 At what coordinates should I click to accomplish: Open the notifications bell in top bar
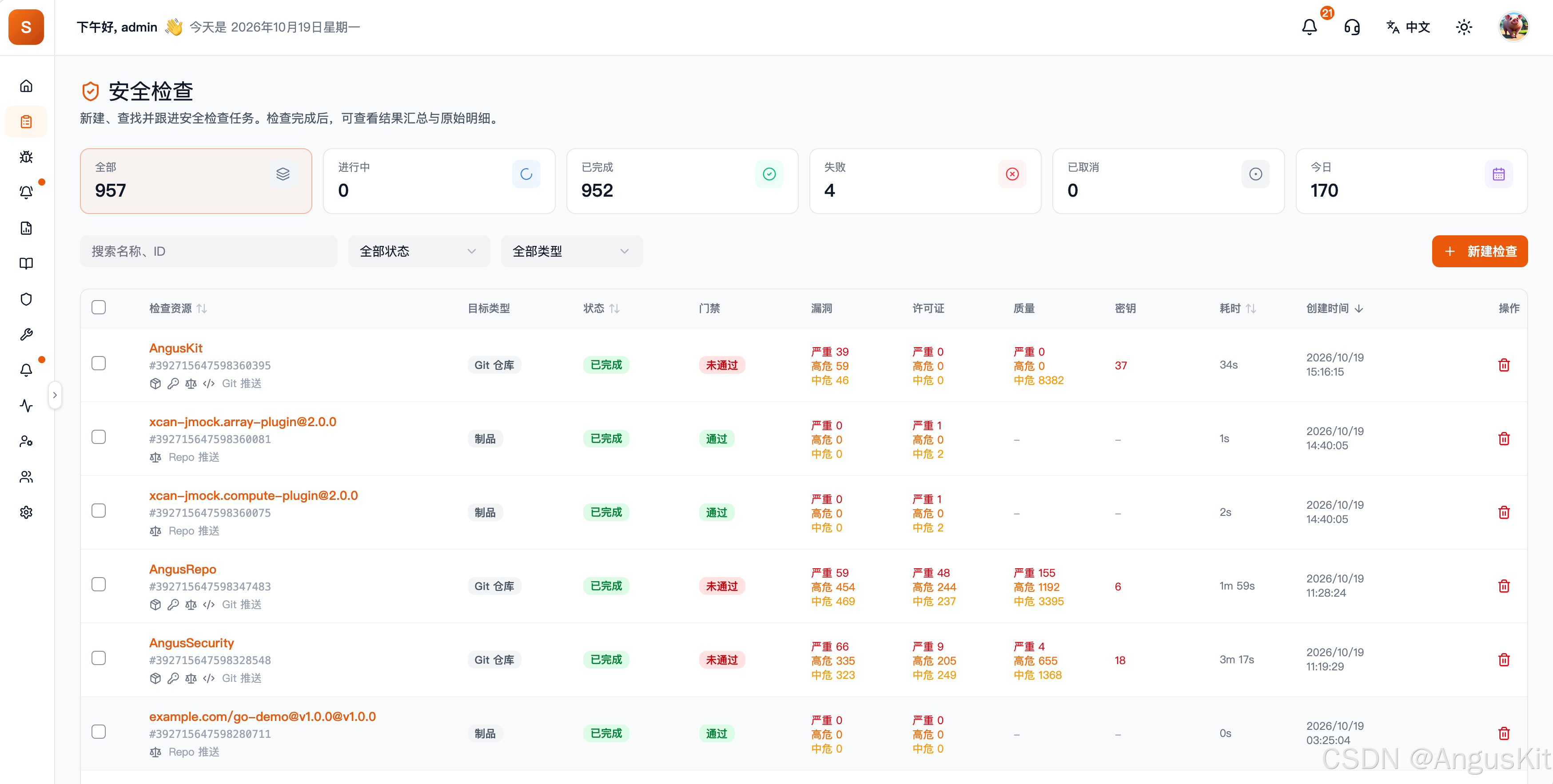click(x=1310, y=27)
